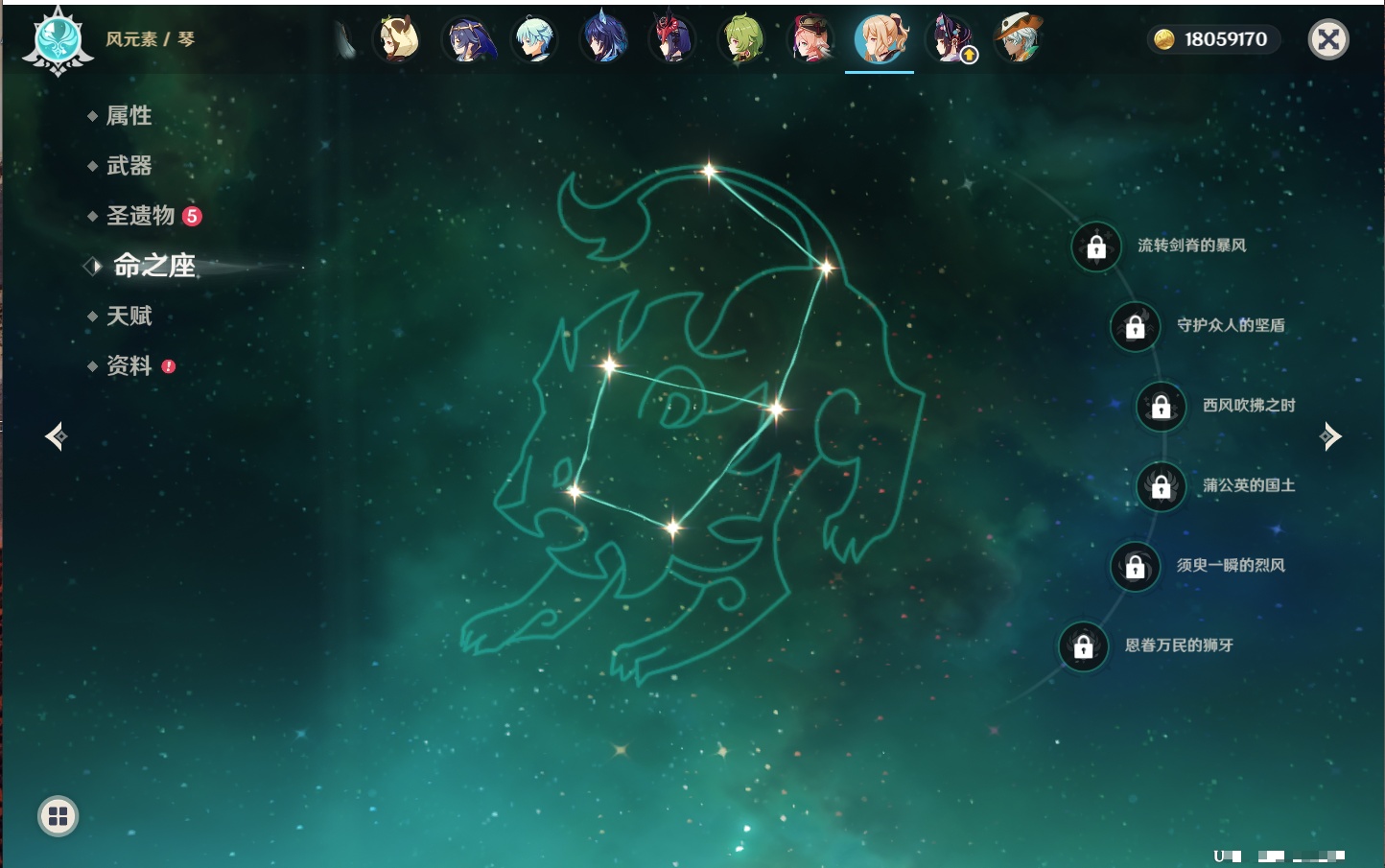Select the beige-hooded character avatar with leaf
This screenshot has width=1385, height=868.
pos(398,39)
